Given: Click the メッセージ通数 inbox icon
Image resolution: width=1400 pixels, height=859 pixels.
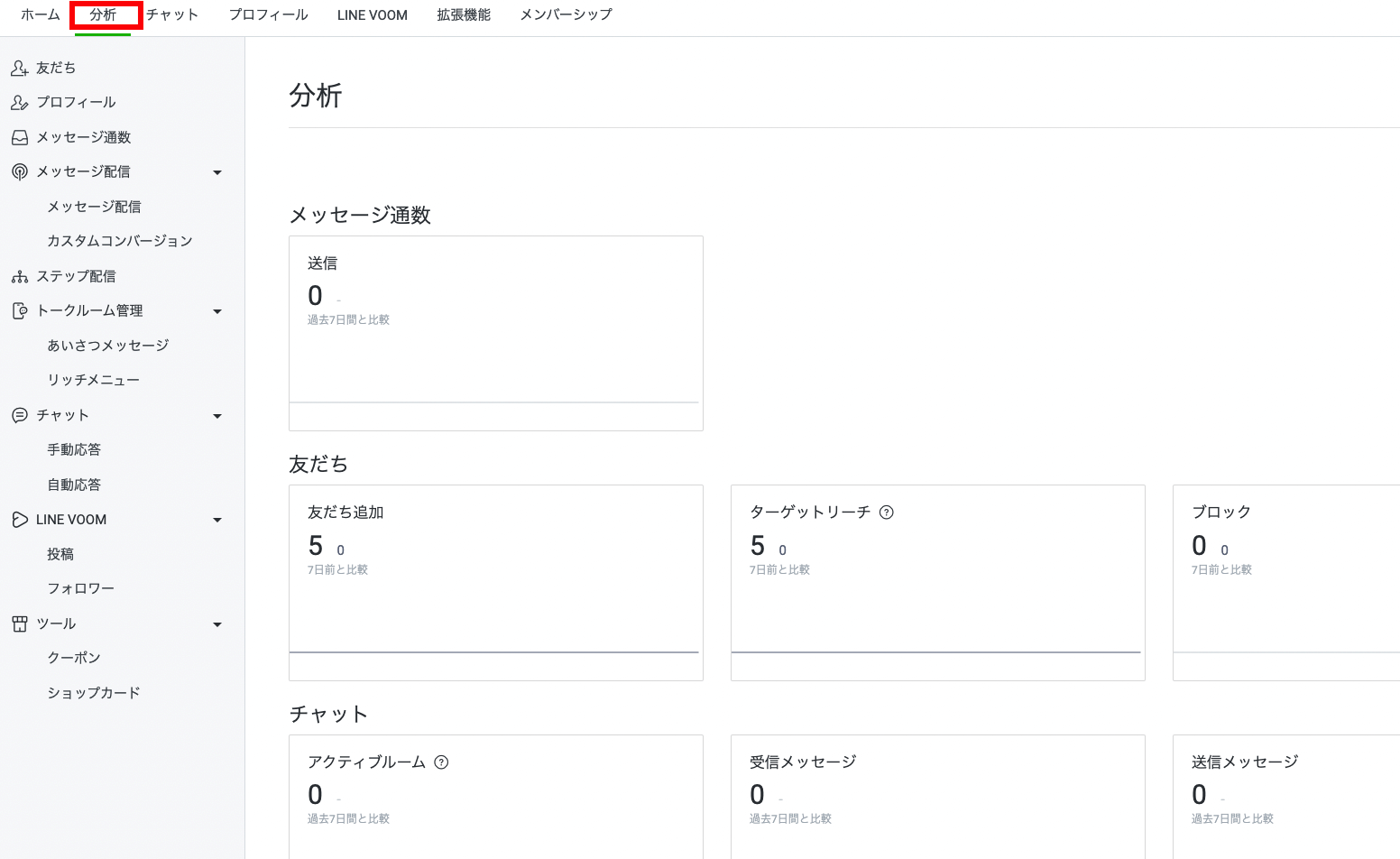Looking at the screenshot, I should coord(19,137).
